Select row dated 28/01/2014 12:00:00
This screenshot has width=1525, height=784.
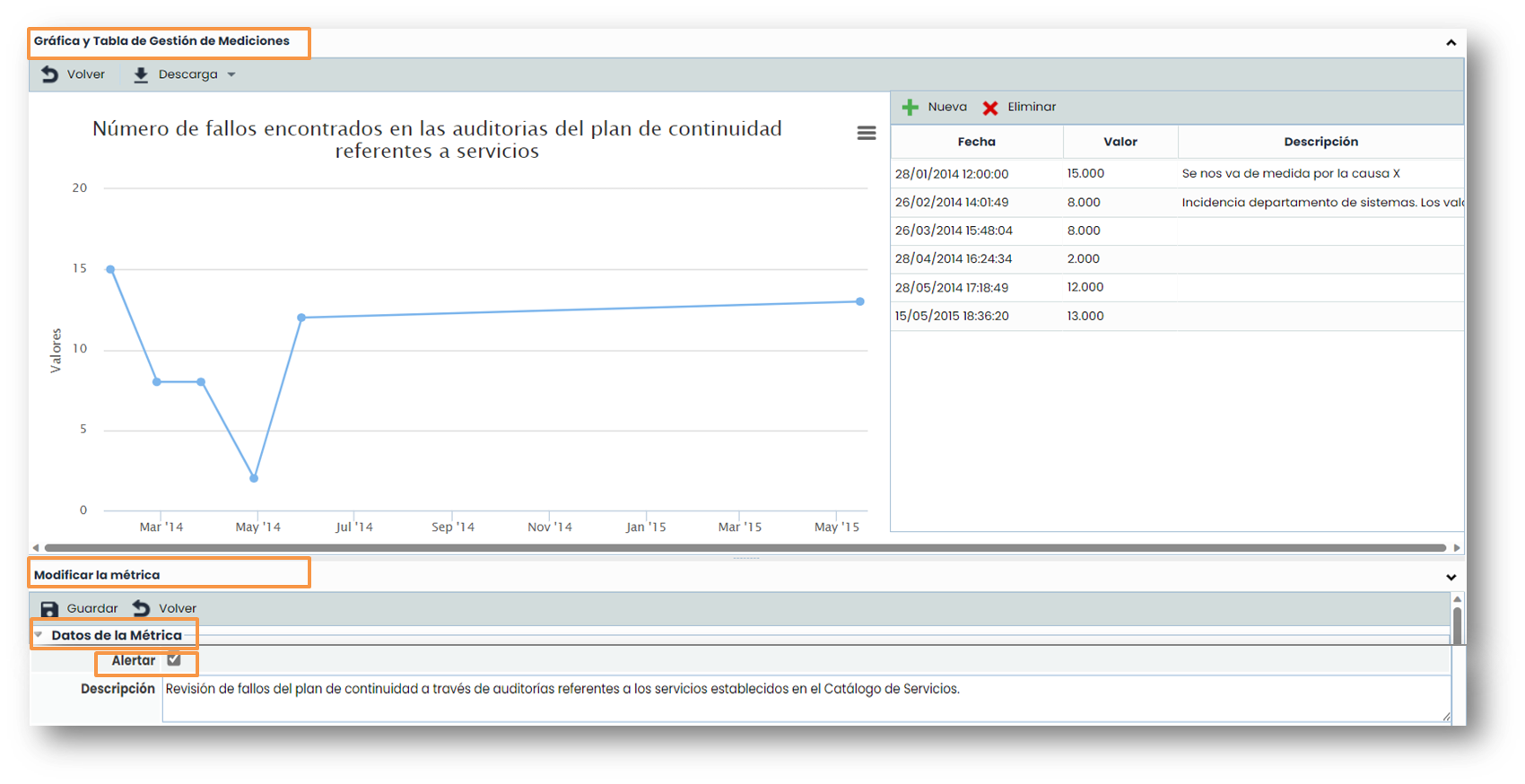[x=1177, y=173]
